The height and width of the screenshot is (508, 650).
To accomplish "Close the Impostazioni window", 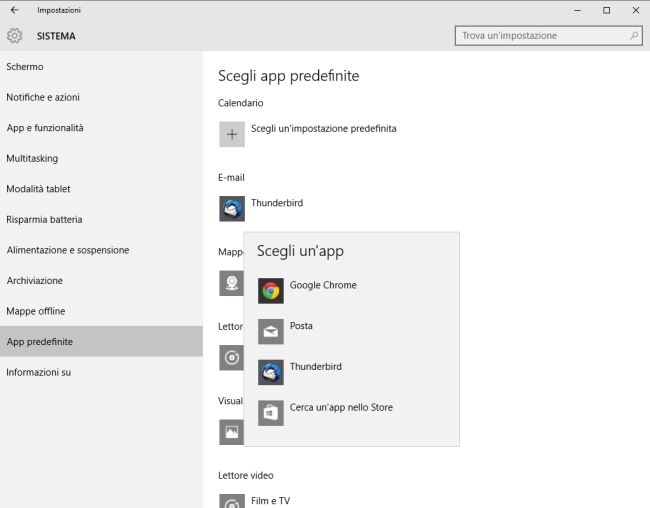I will pyautogui.click(x=635, y=10).
